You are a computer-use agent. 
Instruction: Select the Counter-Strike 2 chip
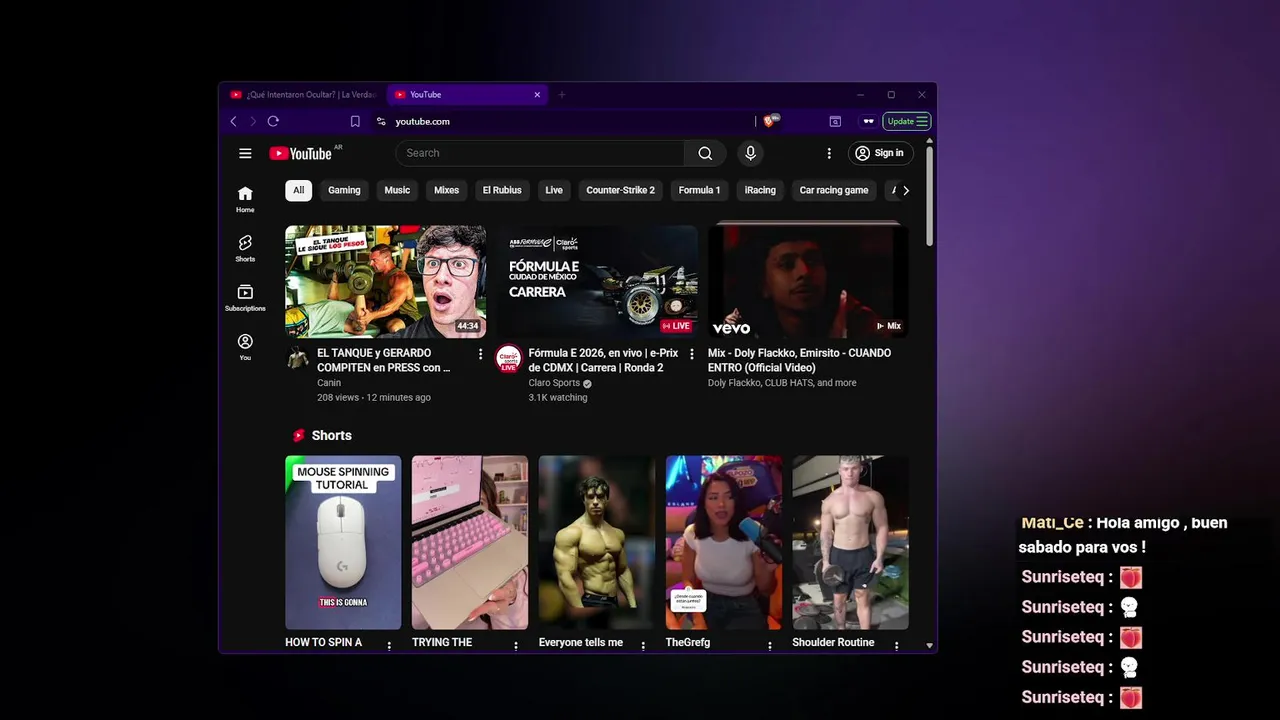click(620, 190)
